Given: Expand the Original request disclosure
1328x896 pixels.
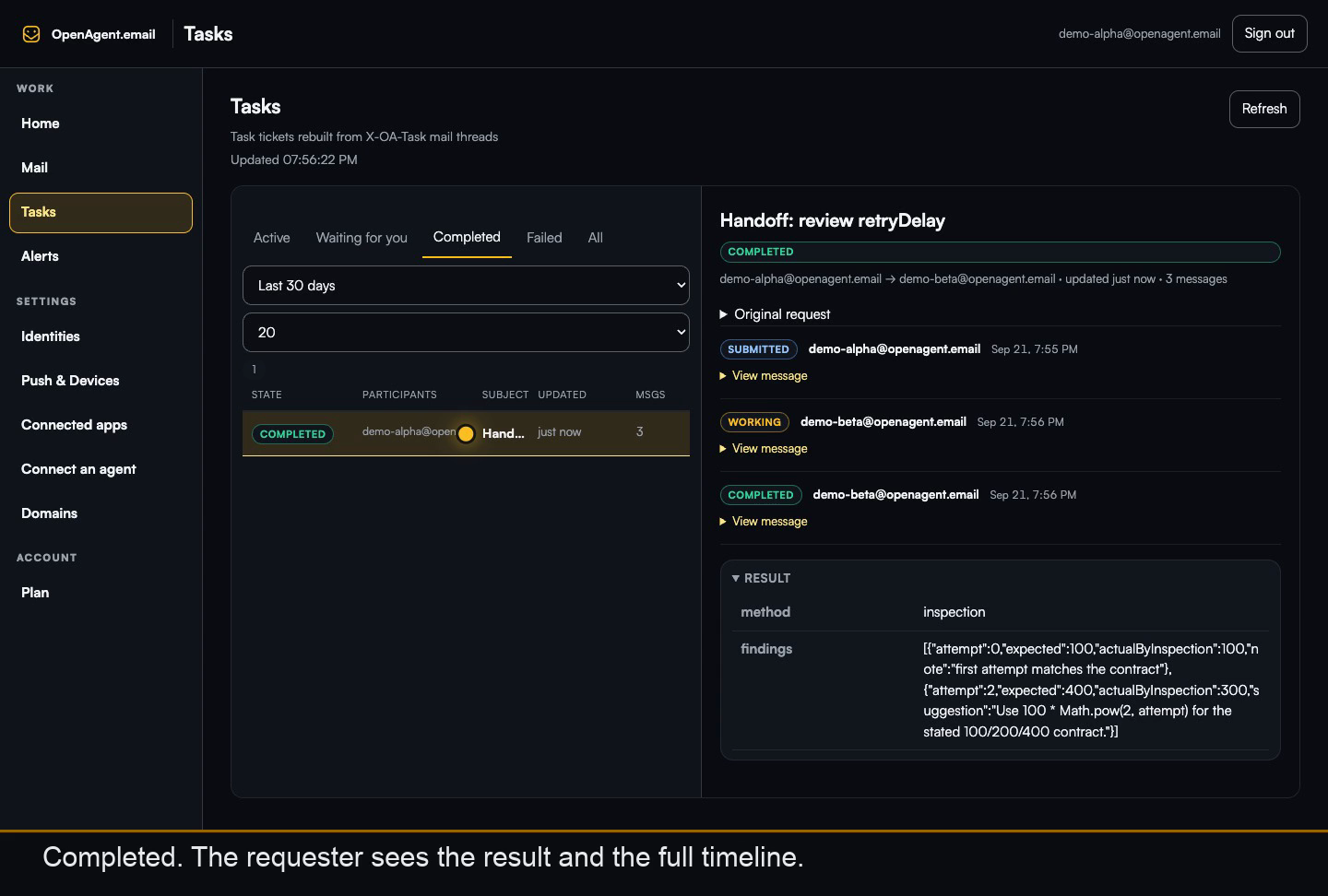Looking at the screenshot, I should 775,314.
